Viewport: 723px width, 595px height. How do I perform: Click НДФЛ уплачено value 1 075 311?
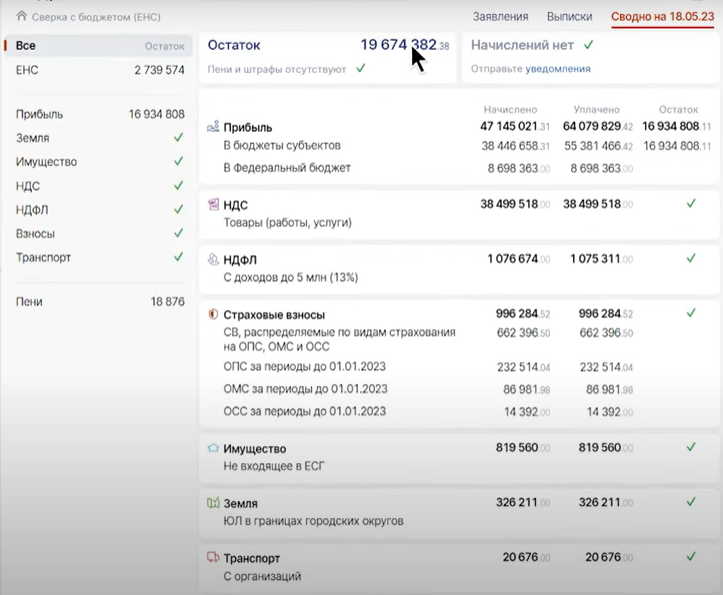tap(601, 259)
